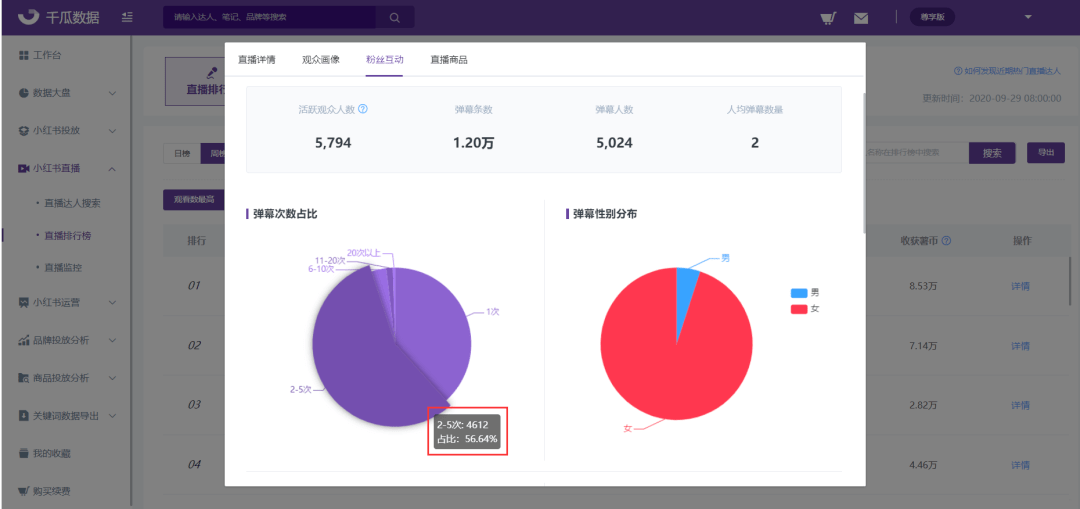Click the search magnifier icon
The image size is (1080, 509).
[395, 17]
